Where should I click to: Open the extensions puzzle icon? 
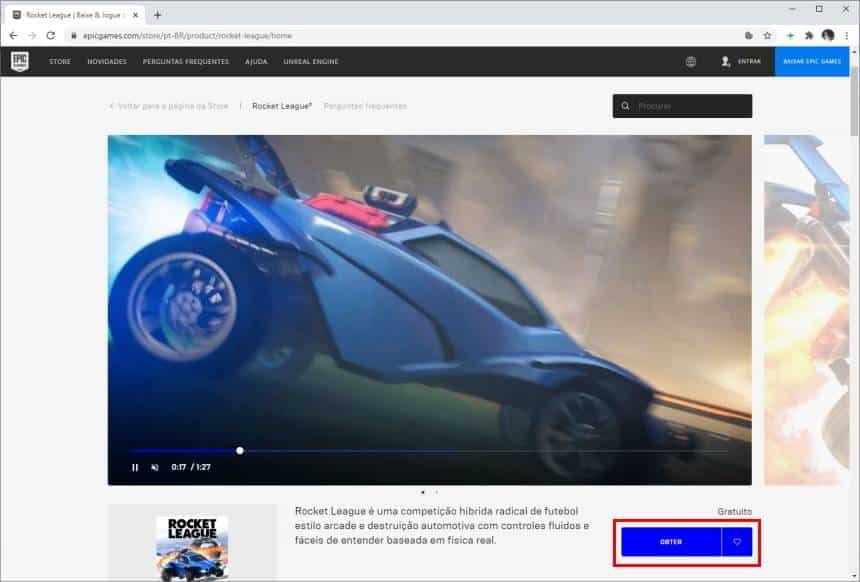(x=808, y=36)
